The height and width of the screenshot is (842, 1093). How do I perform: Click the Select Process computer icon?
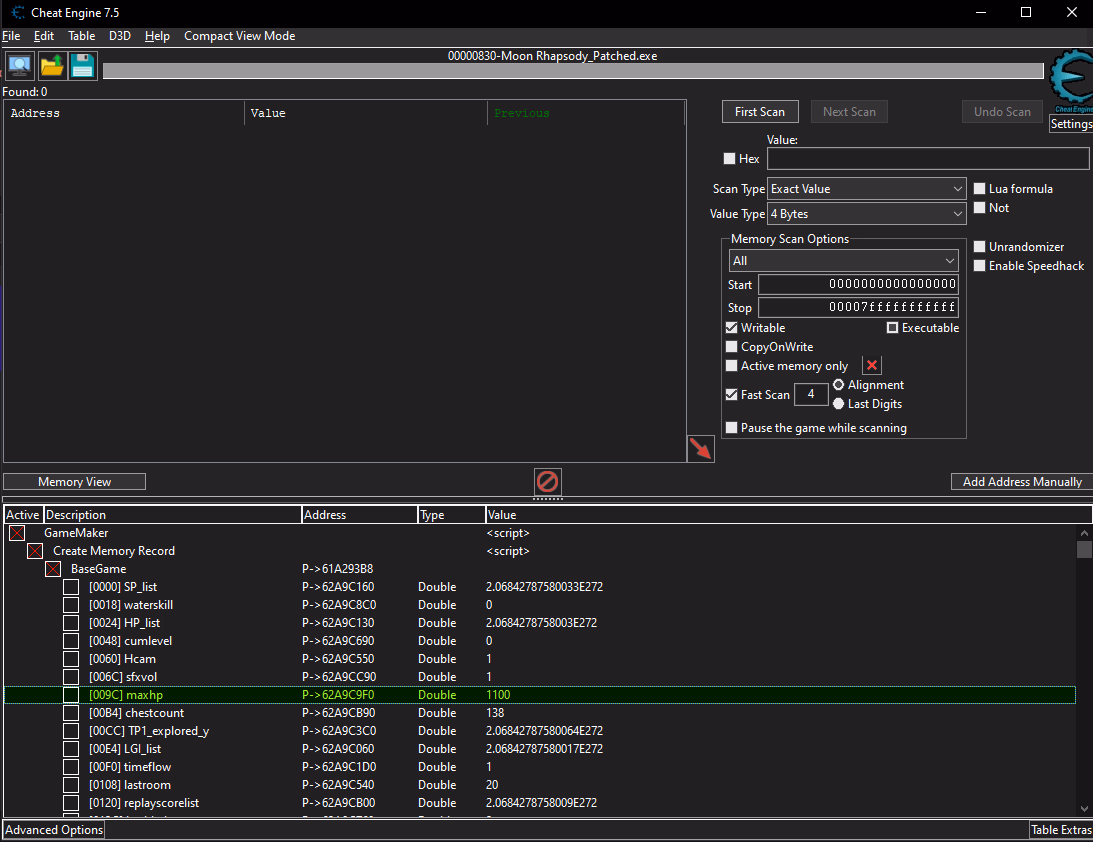(19, 66)
